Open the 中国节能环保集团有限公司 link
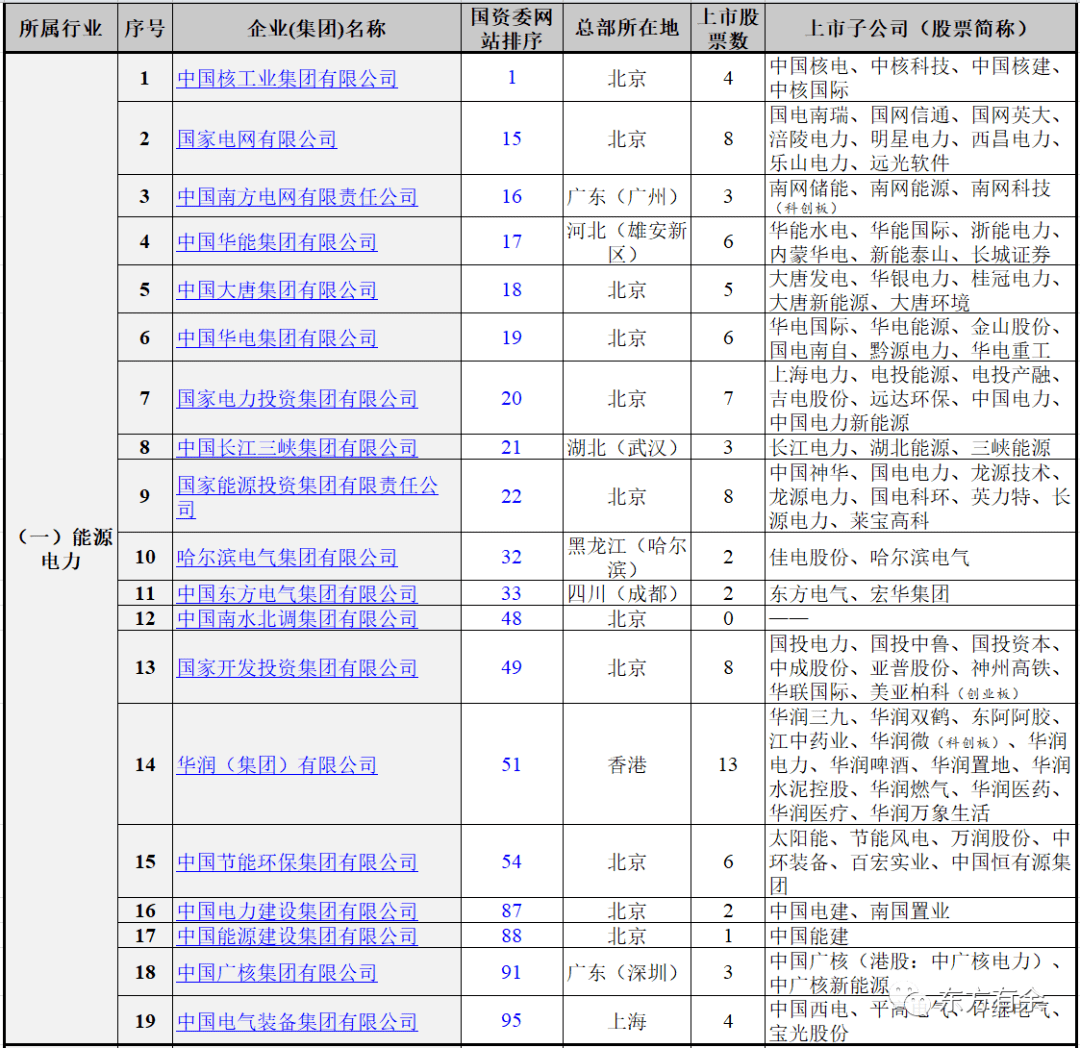Screen dimensions: 1080x1048 [297, 862]
